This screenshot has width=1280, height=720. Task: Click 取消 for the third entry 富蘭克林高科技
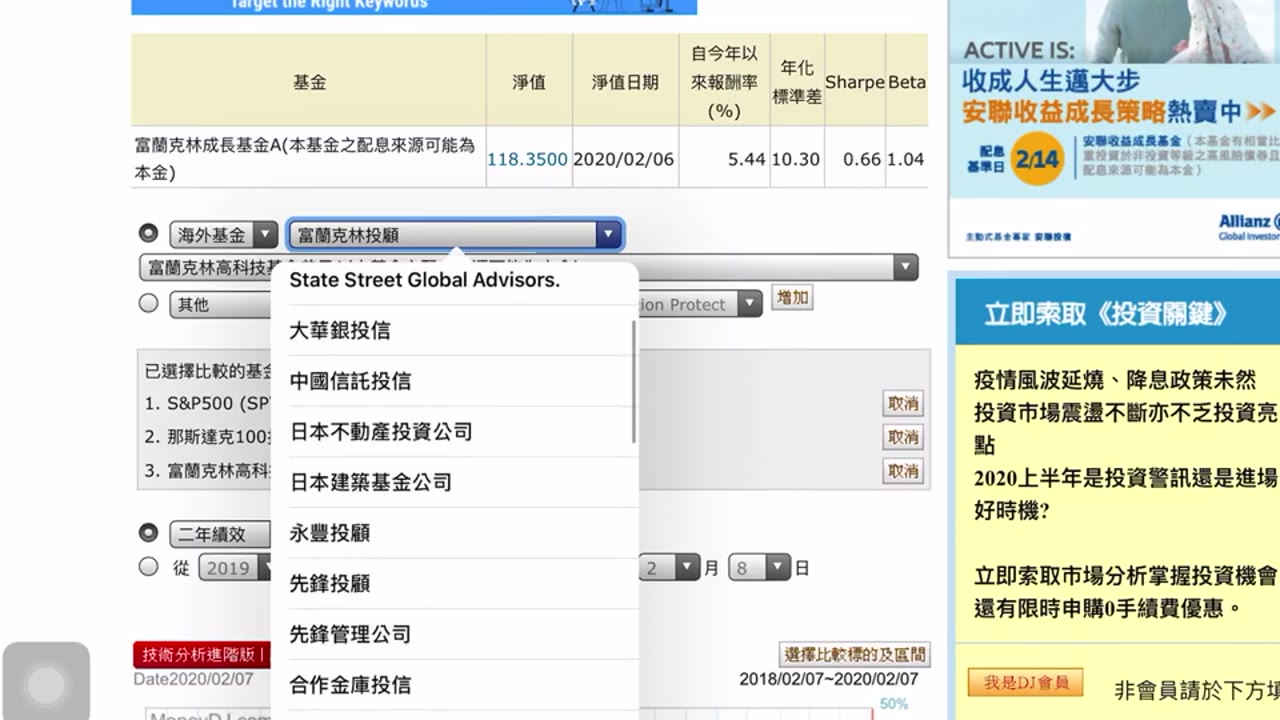pos(903,471)
